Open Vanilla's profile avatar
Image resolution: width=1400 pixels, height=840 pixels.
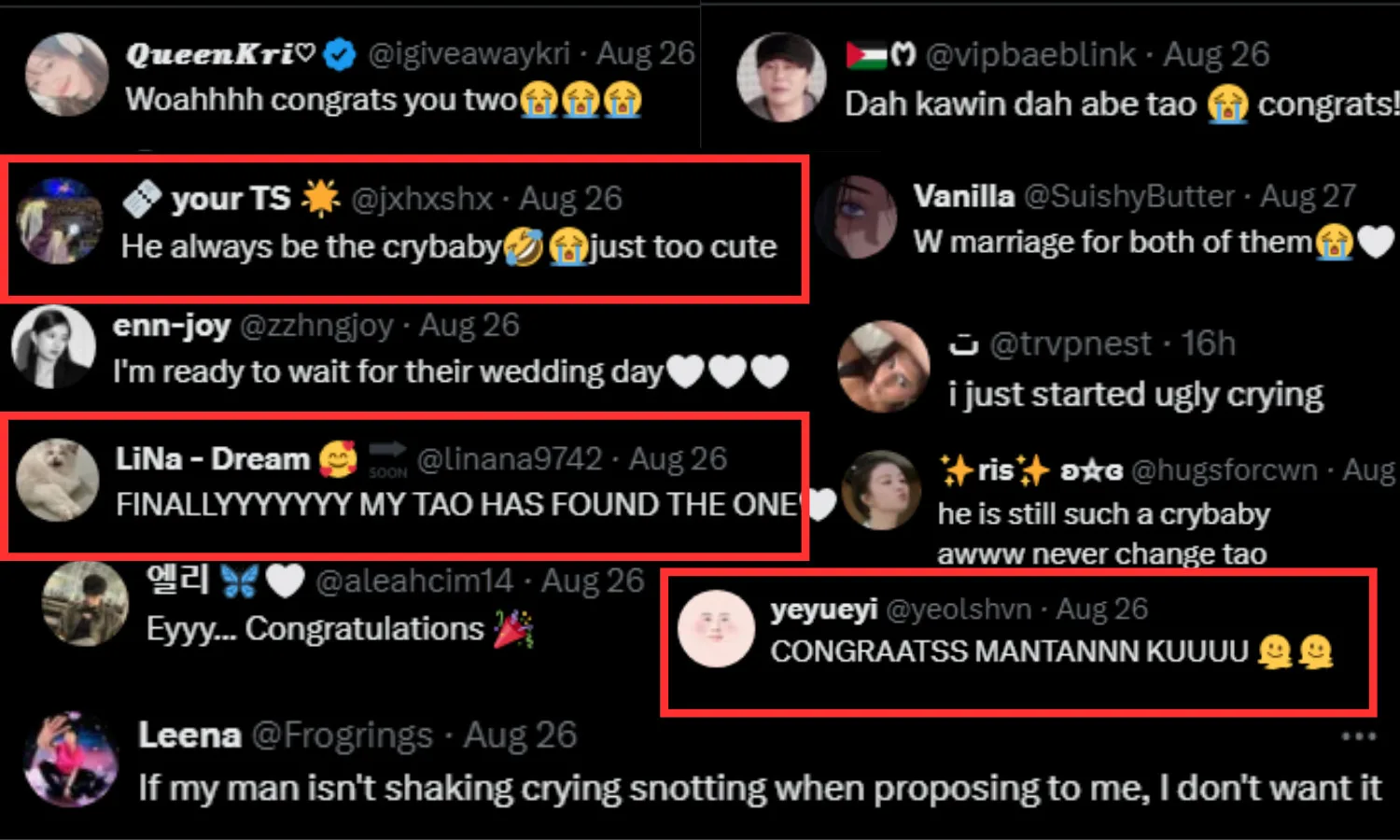[858, 217]
